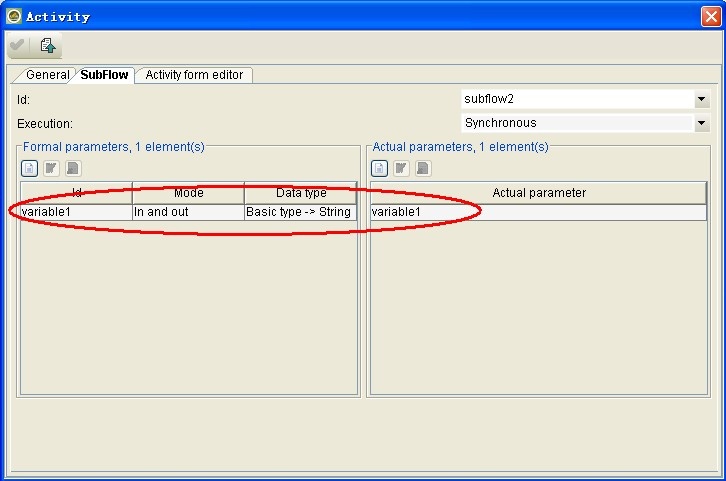
Task: Add new formal parameter icon
Action: [x=29, y=168]
